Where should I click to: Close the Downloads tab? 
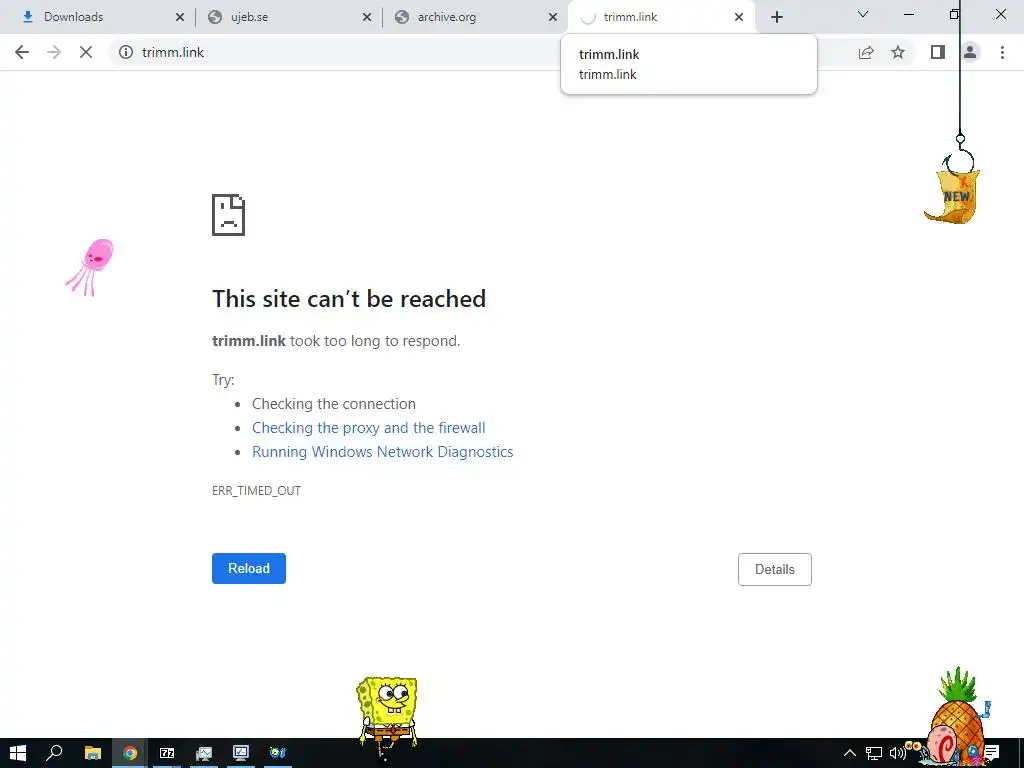180,17
